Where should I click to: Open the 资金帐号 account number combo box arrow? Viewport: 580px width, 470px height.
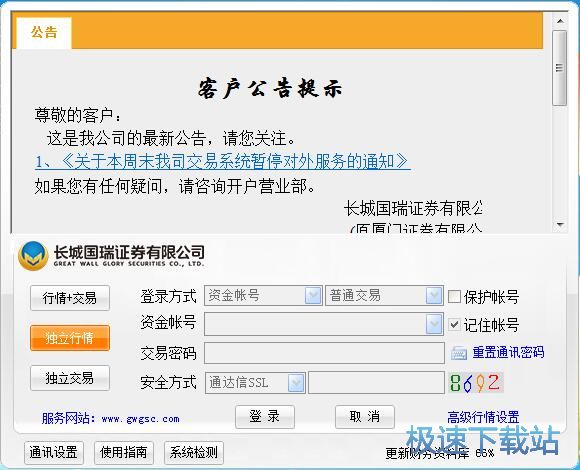coord(434,324)
